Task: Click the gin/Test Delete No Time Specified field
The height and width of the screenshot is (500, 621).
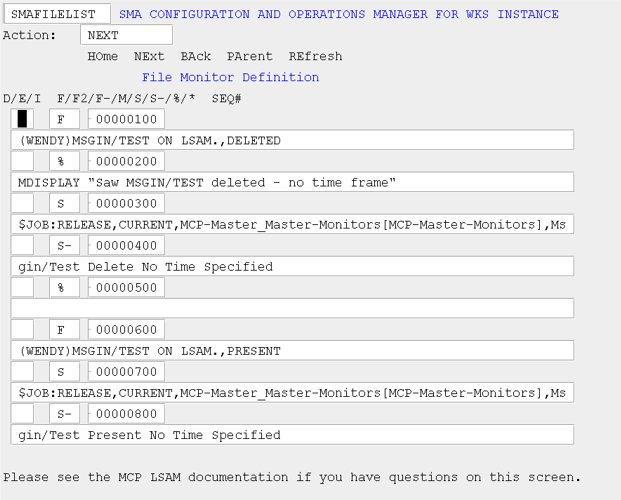Action: point(292,266)
